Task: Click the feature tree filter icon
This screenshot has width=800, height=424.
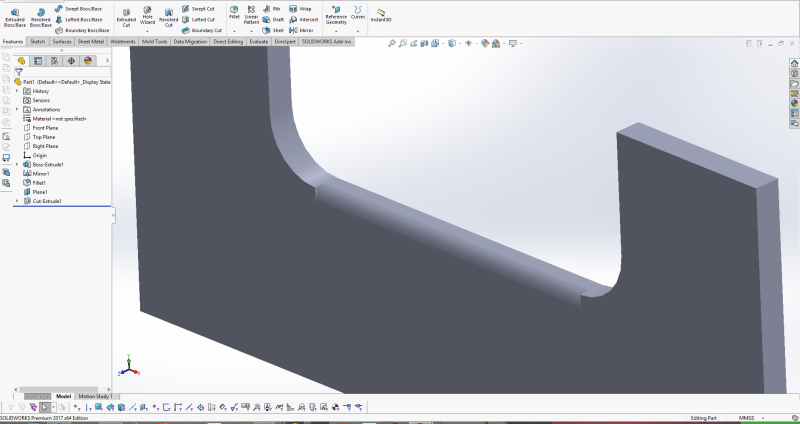Action: pyautogui.click(x=18, y=72)
